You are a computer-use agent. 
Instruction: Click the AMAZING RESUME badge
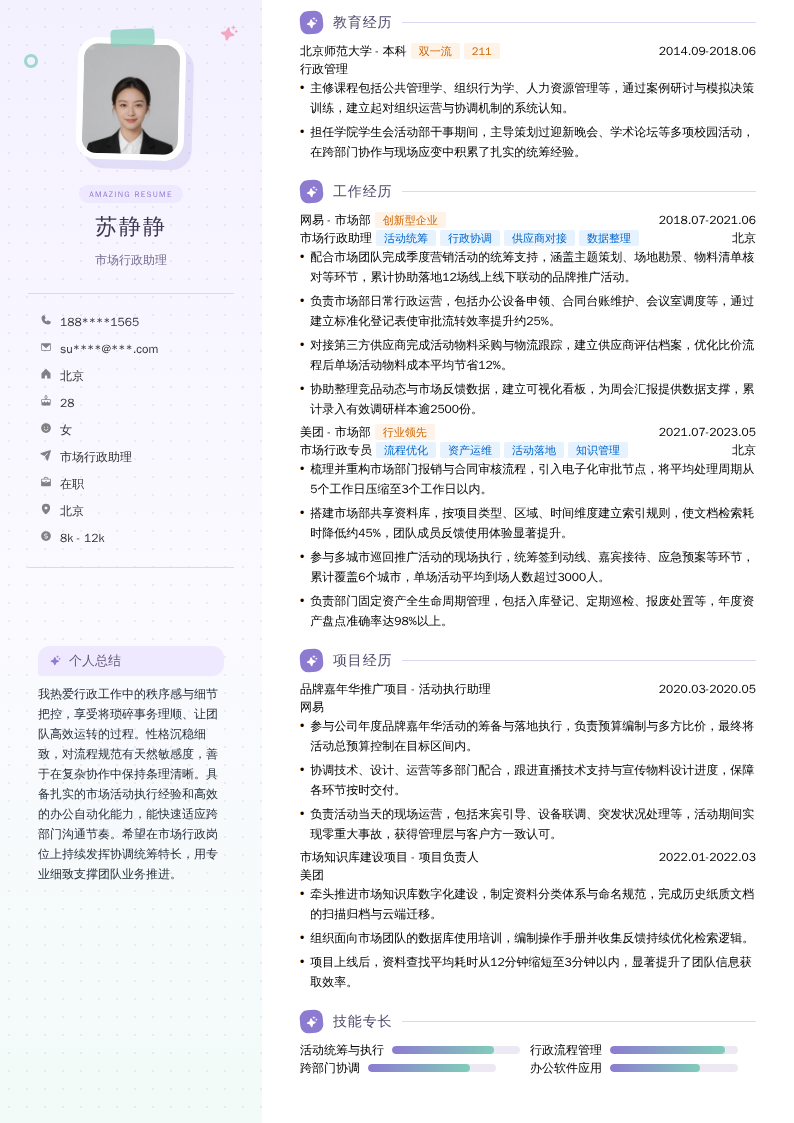[130, 194]
